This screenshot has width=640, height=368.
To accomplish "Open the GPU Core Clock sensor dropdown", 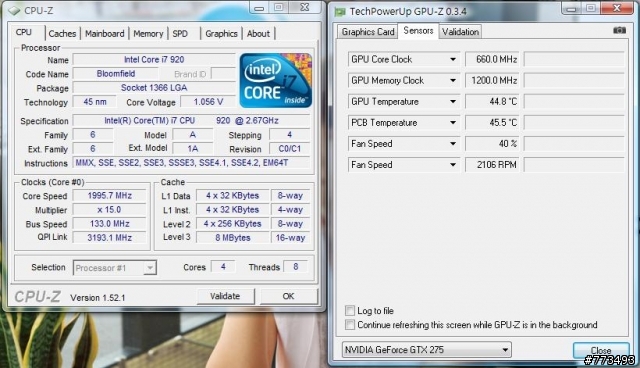I will (453, 60).
